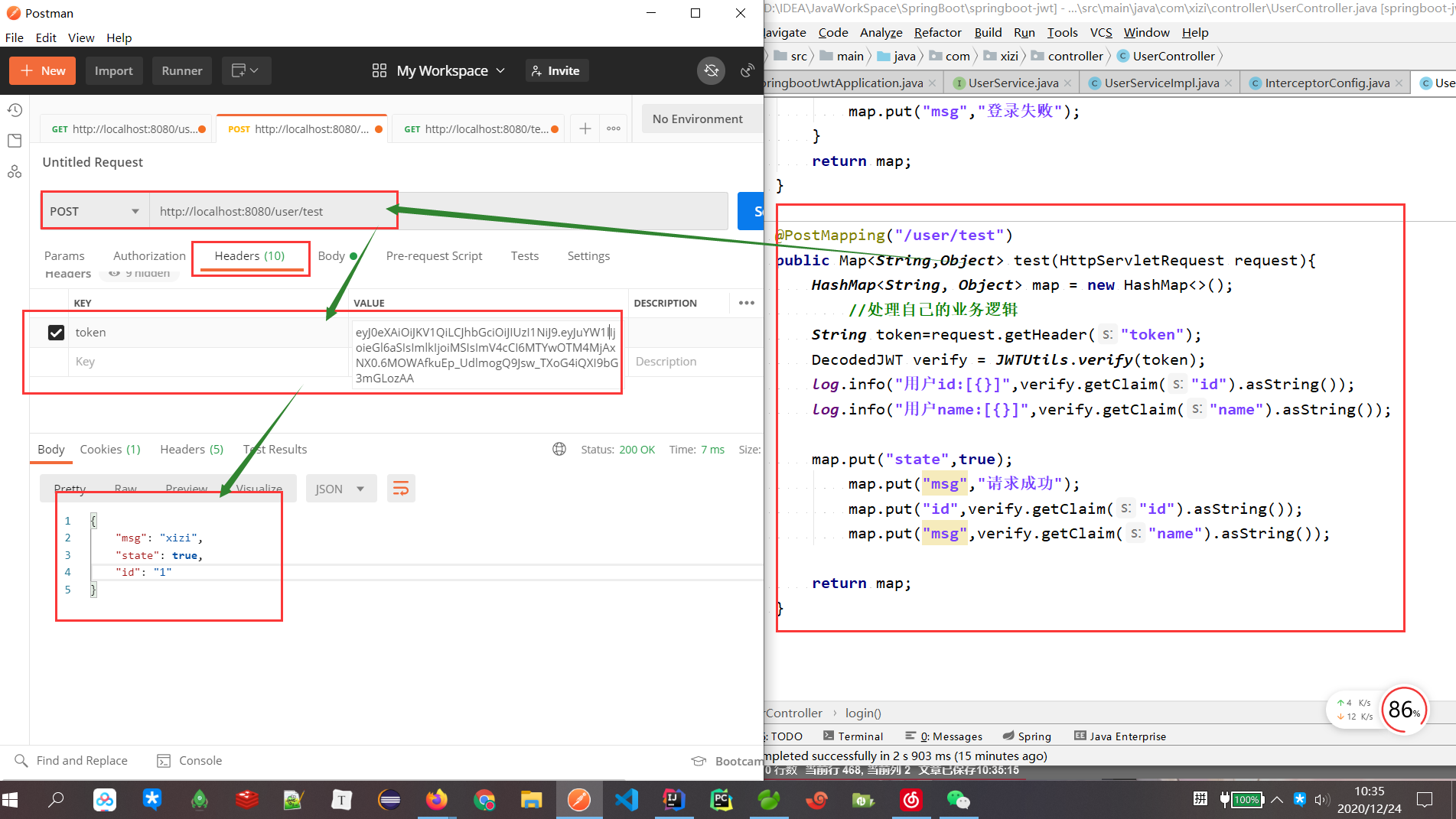Open Spring tool window in IntelliJ
The image size is (1456, 819).
[1027, 736]
